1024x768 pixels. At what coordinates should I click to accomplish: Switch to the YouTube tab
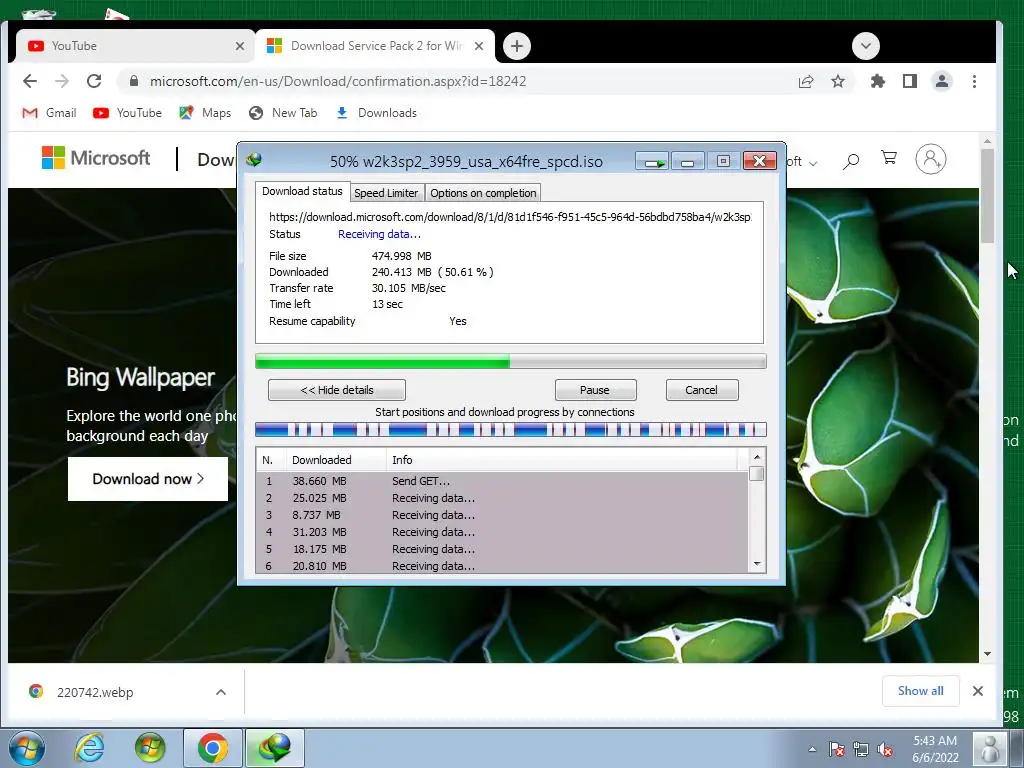(x=131, y=46)
